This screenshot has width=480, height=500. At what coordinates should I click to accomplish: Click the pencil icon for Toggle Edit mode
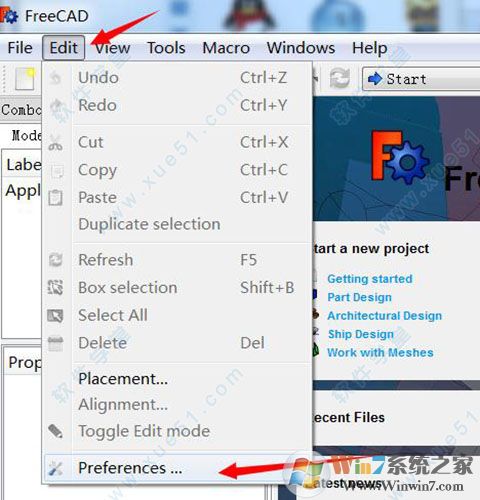[x=55, y=431]
